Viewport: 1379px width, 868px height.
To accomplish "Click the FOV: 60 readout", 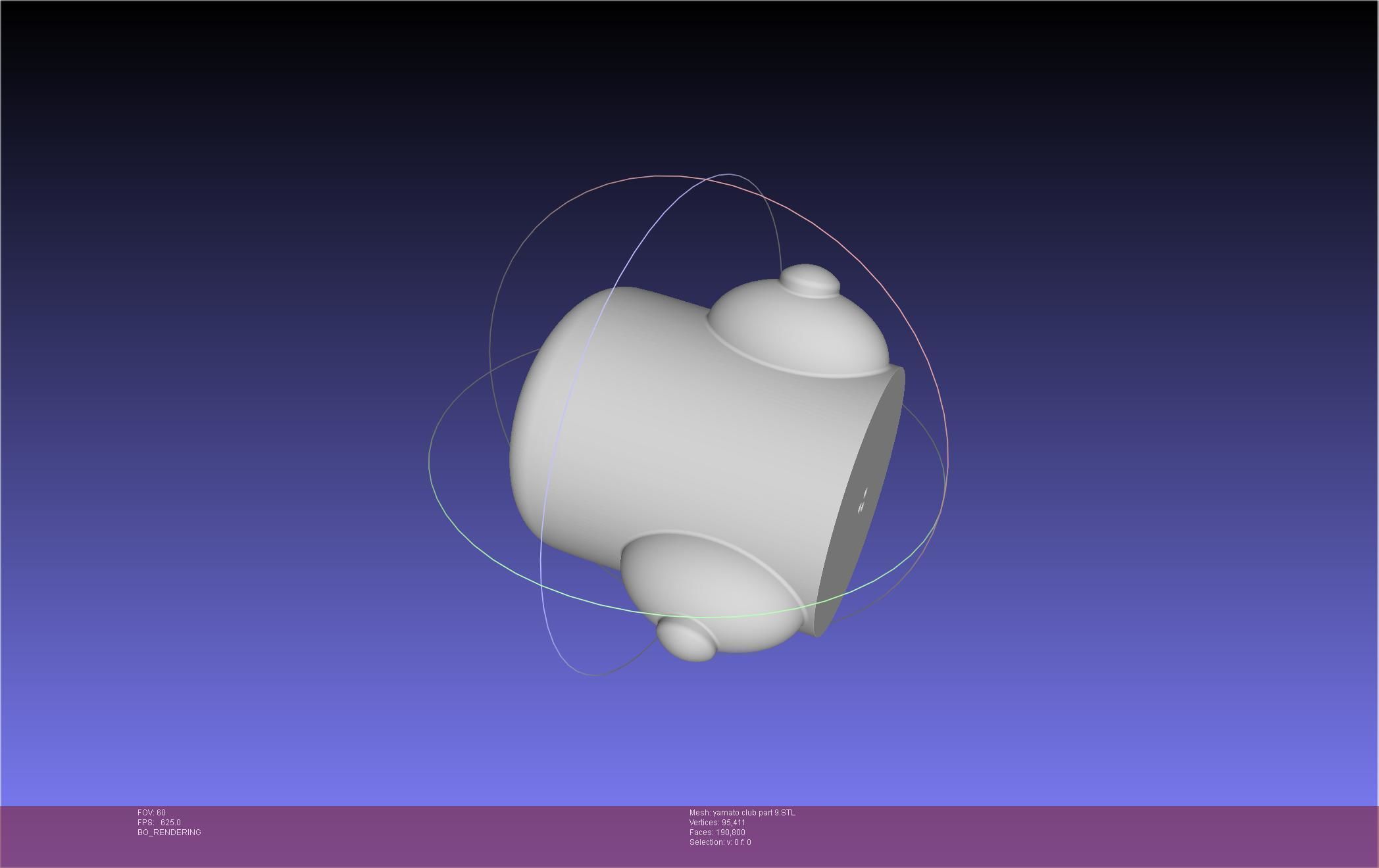I will click(151, 813).
